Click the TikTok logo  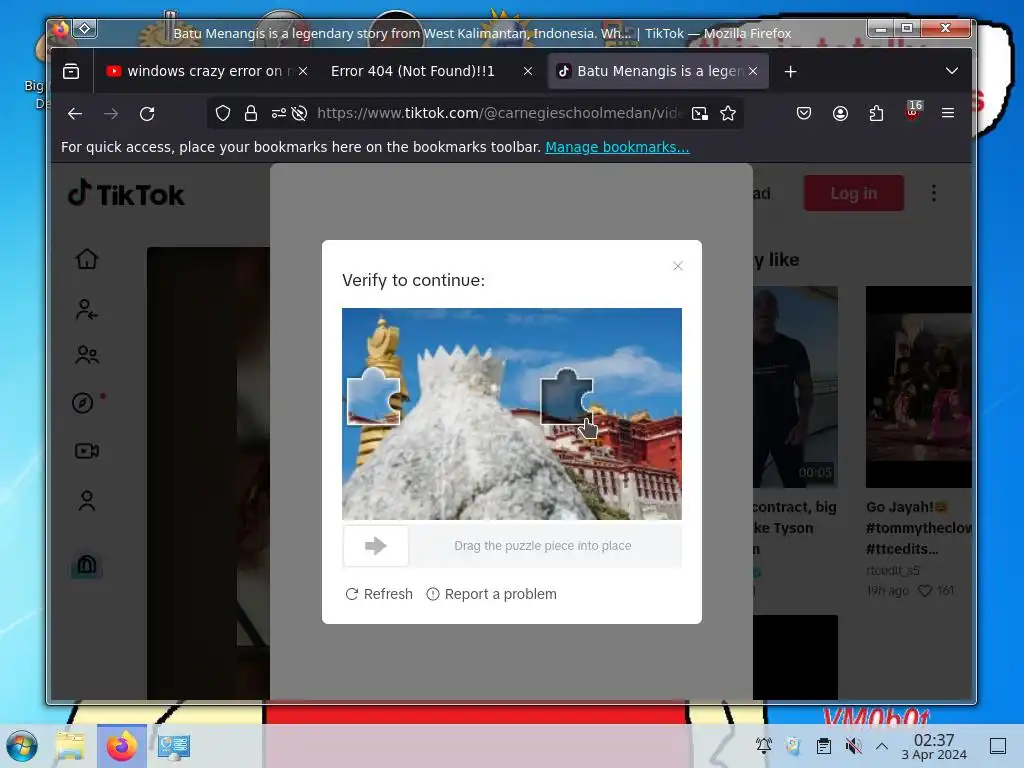pos(127,194)
